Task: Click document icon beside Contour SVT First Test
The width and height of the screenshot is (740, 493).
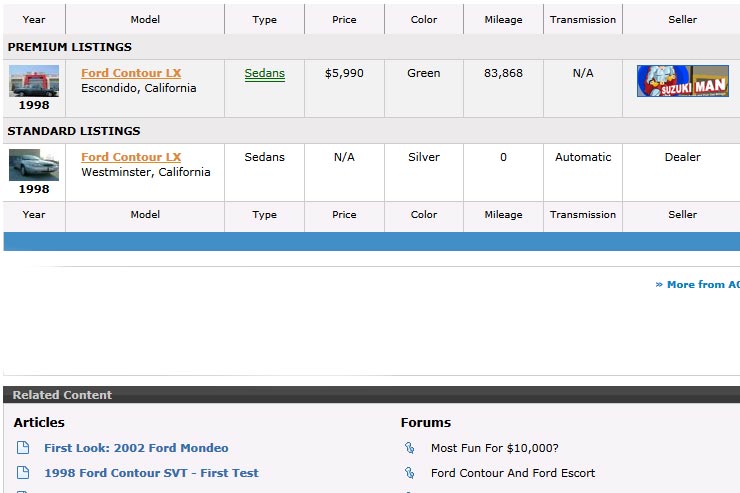Action: [x=23, y=472]
